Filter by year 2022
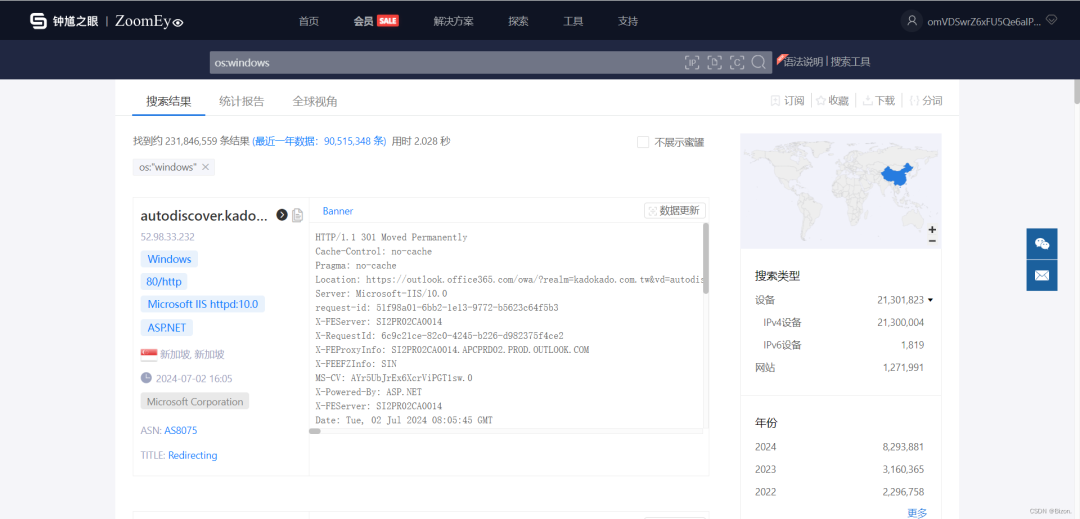This screenshot has width=1080, height=519. pyautogui.click(x=839, y=492)
